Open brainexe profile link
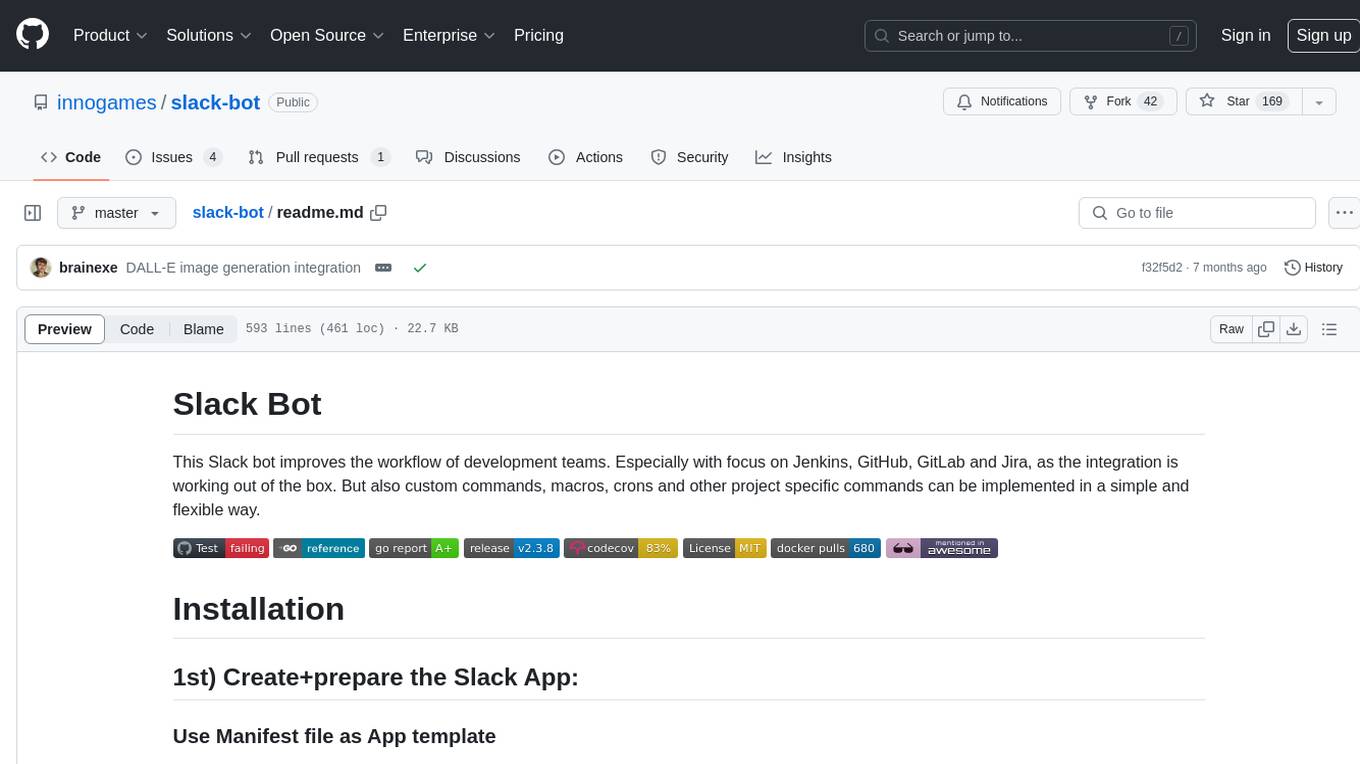Image resolution: width=1360 pixels, height=764 pixels. 88,268
